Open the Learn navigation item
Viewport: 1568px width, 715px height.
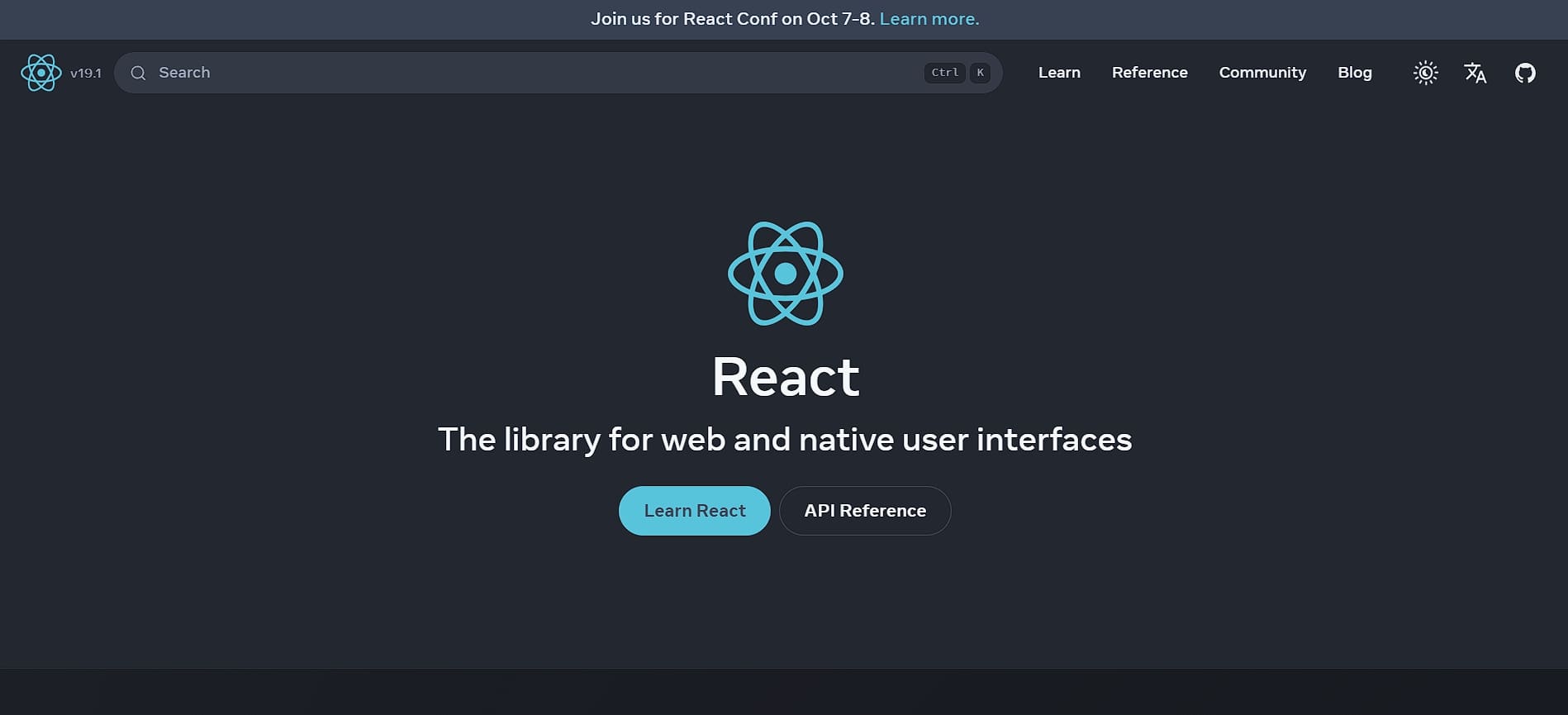[x=1059, y=73]
